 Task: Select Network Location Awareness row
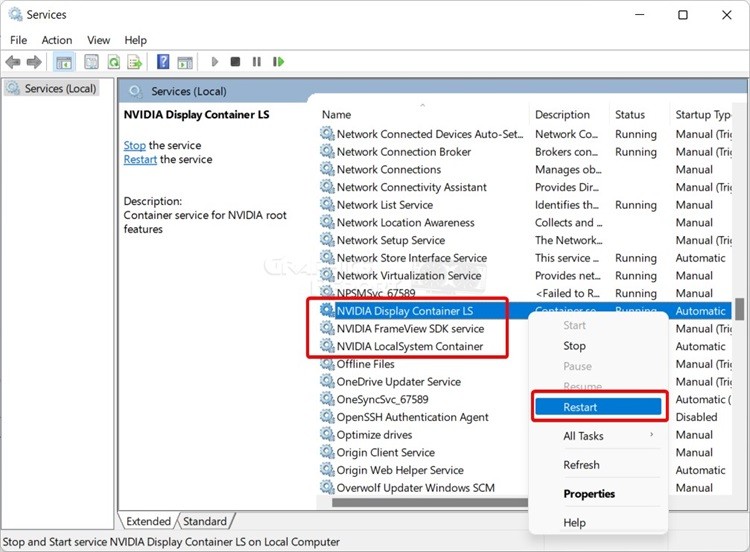click(524, 222)
